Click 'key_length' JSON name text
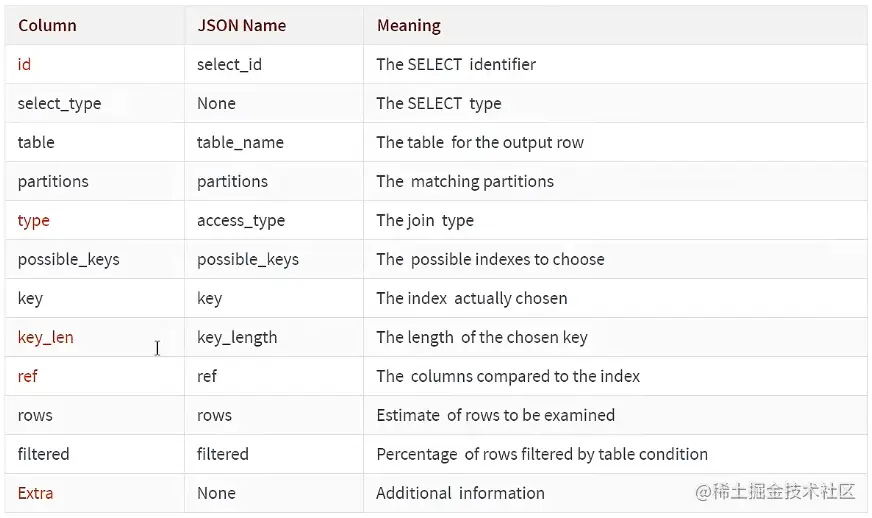The width and height of the screenshot is (872, 518). pos(237,338)
